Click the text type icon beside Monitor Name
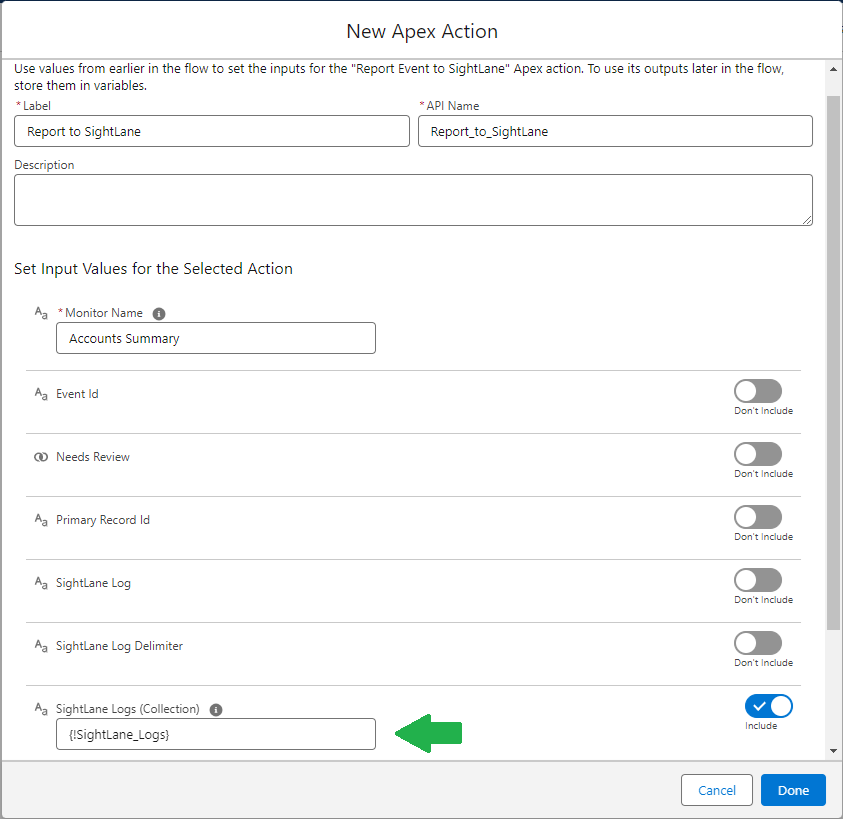The width and height of the screenshot is (843, 819). coord(41,313)
